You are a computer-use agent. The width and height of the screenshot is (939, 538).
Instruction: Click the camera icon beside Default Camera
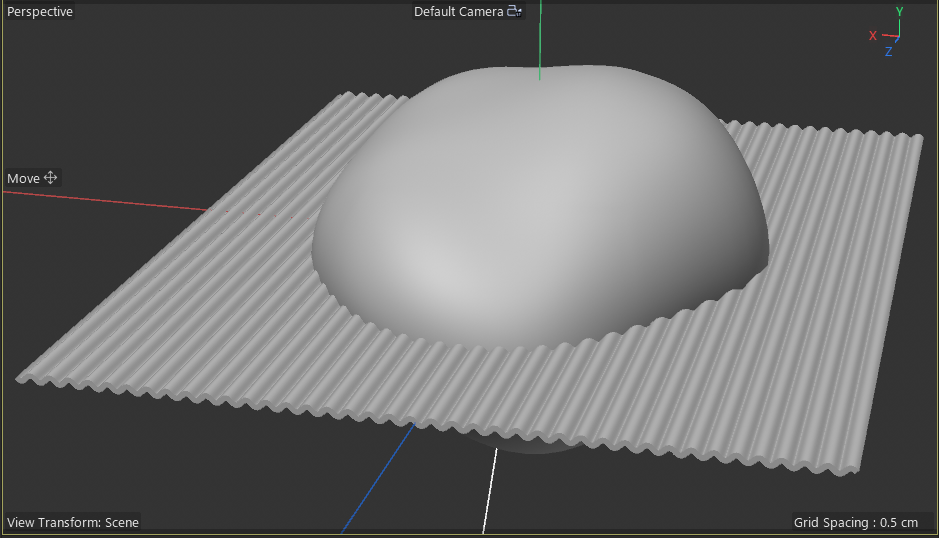click(514, 11)
